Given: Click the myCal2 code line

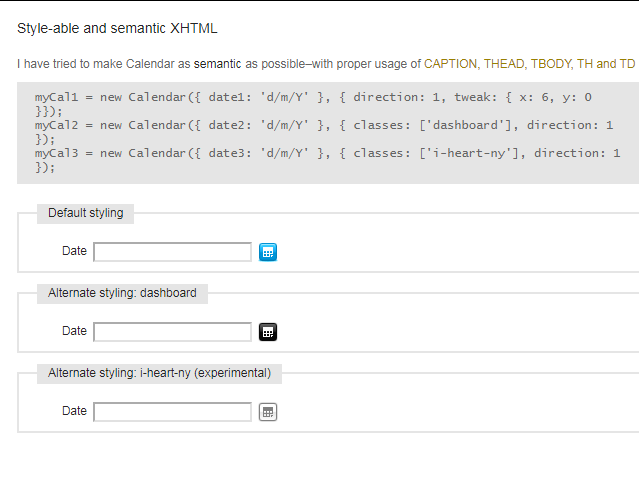Looking at the screenshot, I should click(x=324, y=132).
